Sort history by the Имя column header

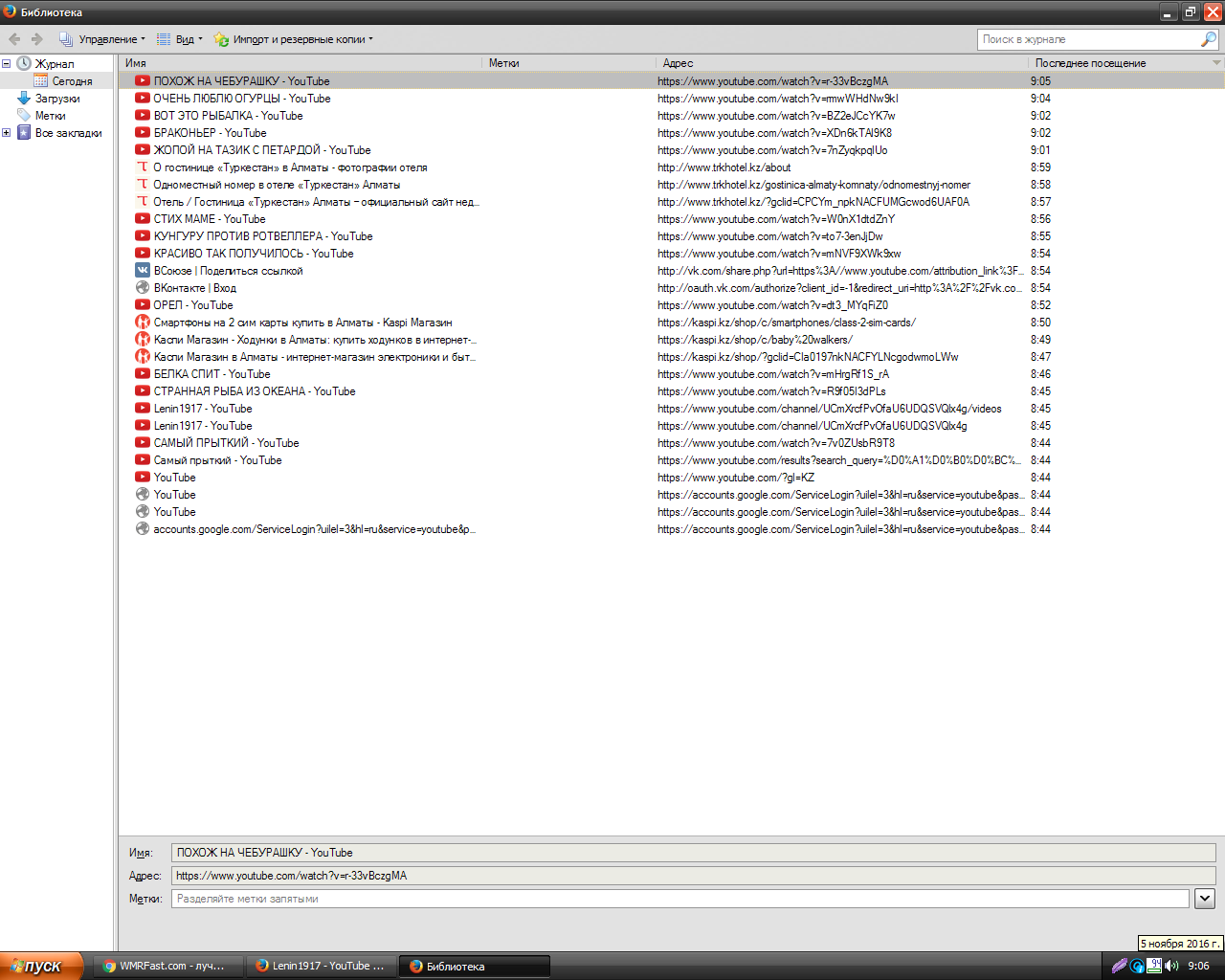[301, 63]
